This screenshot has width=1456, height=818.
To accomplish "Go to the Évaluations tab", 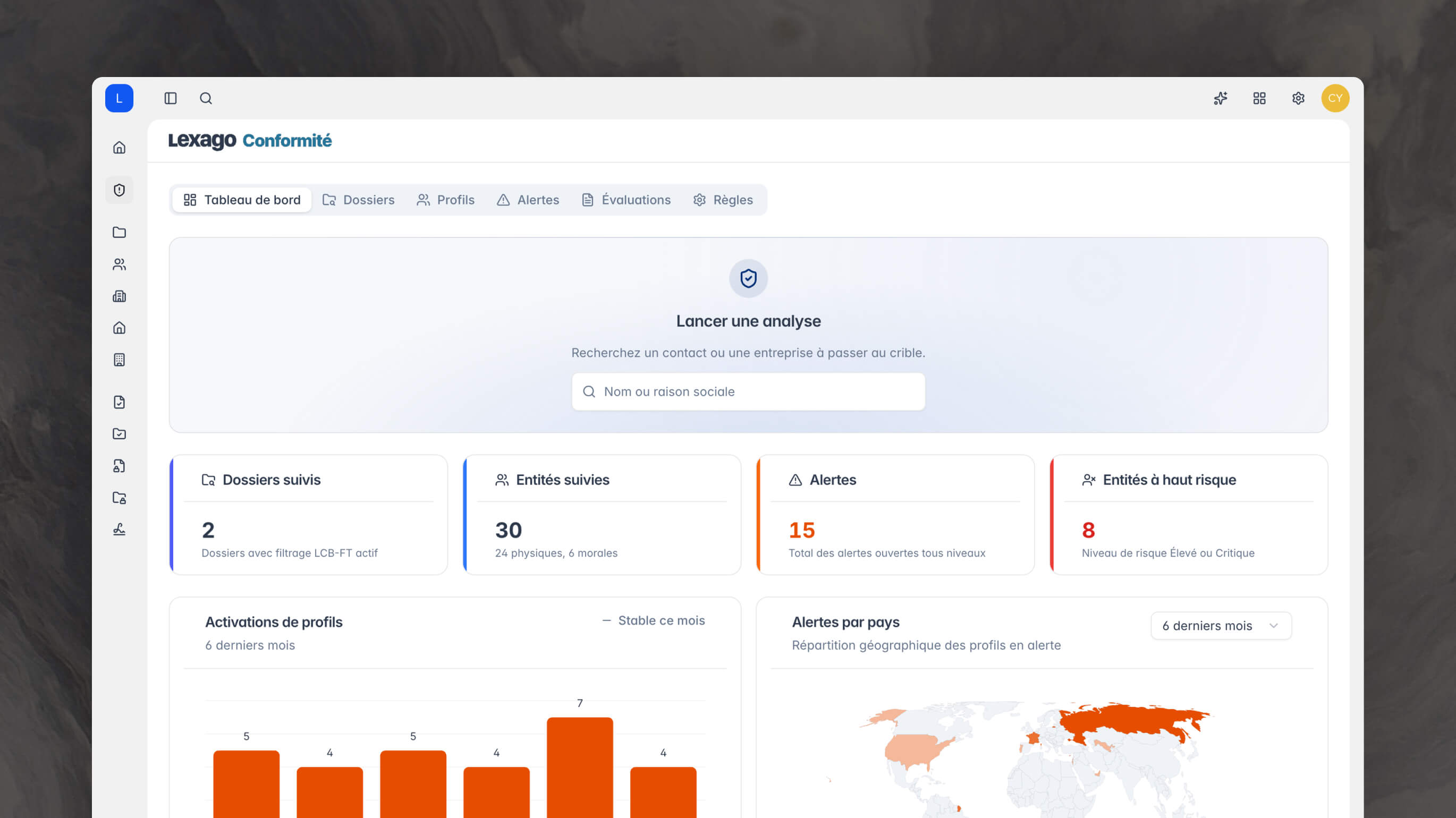I will tap(627, 200).
